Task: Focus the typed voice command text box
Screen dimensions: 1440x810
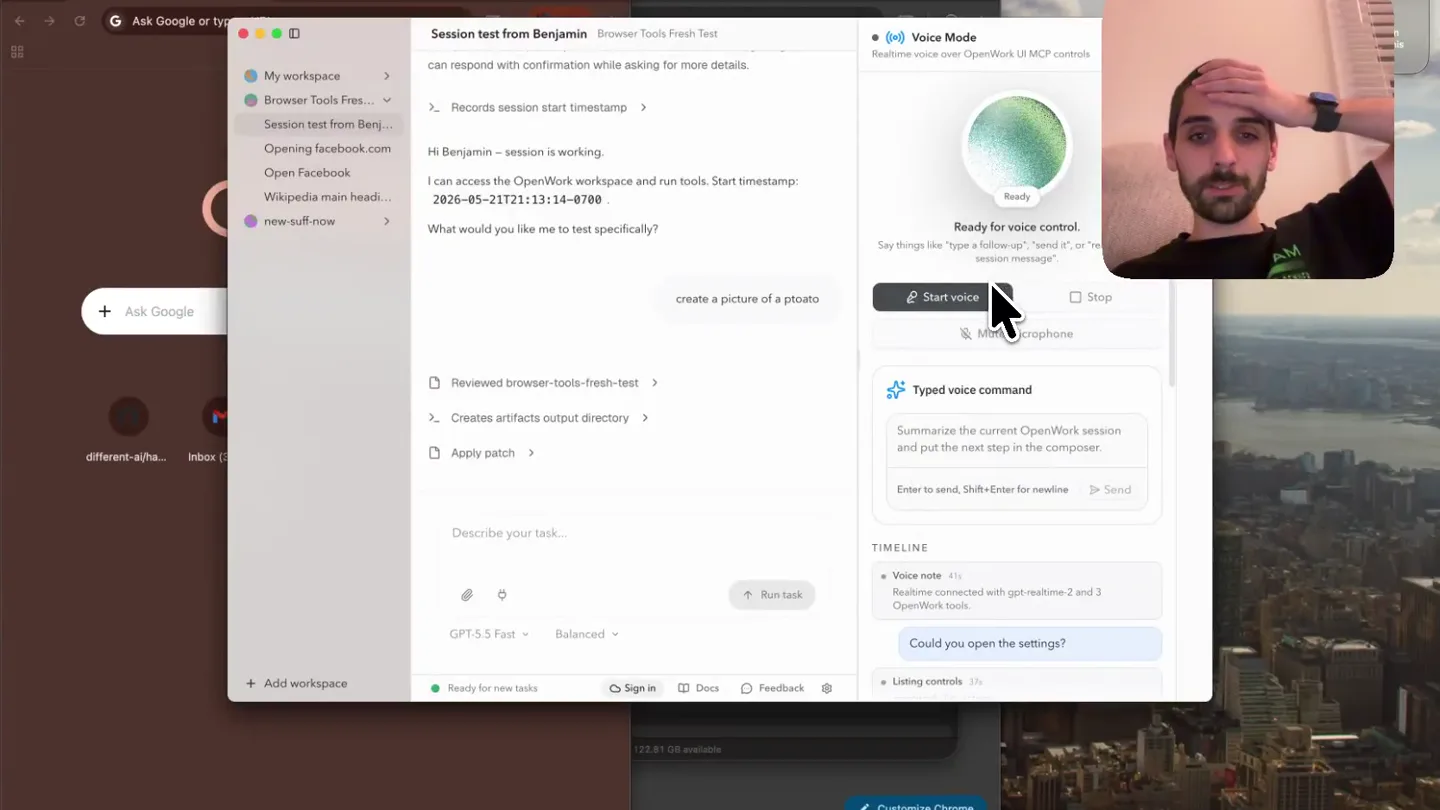Action: click(x=1016, y=440)
